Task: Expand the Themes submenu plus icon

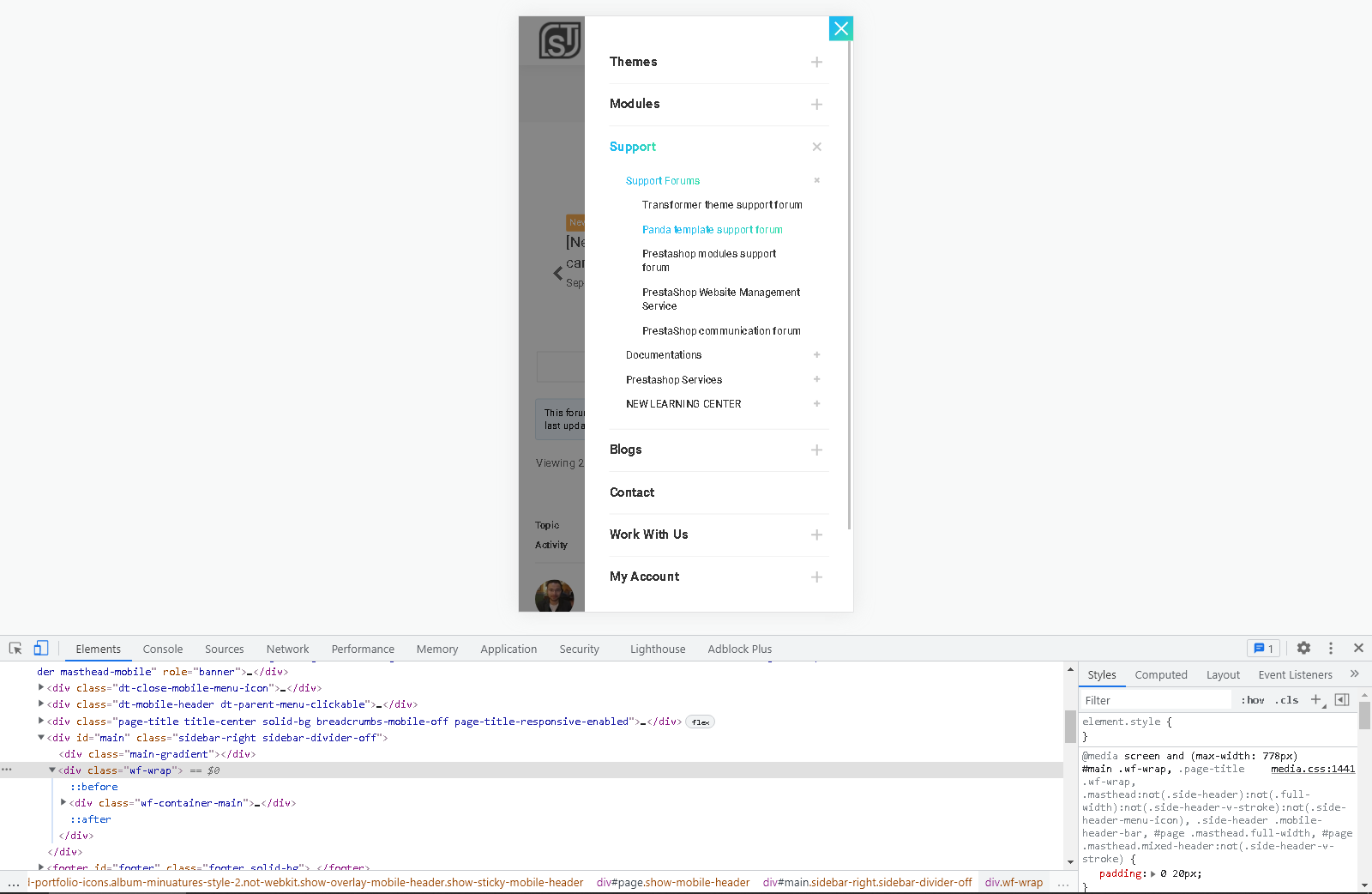Action: click(816, 62)
